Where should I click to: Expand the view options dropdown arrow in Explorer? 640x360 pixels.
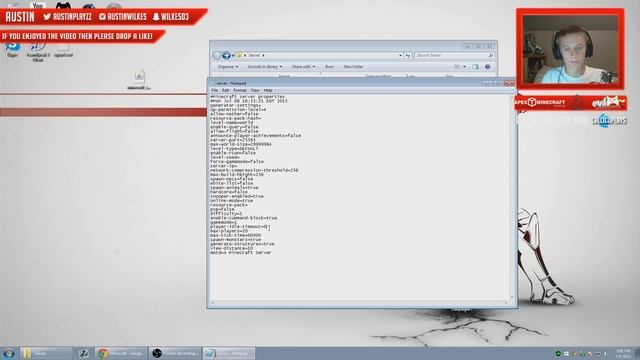coord(464,67)
